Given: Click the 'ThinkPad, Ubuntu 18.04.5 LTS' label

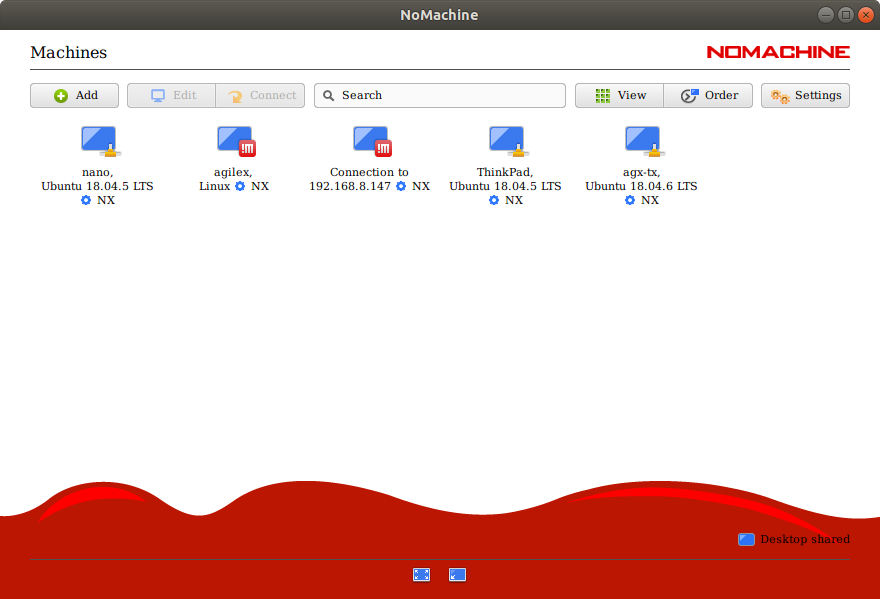Looking at the screenshot, I should pyautogui.click(x=505, y=179).
